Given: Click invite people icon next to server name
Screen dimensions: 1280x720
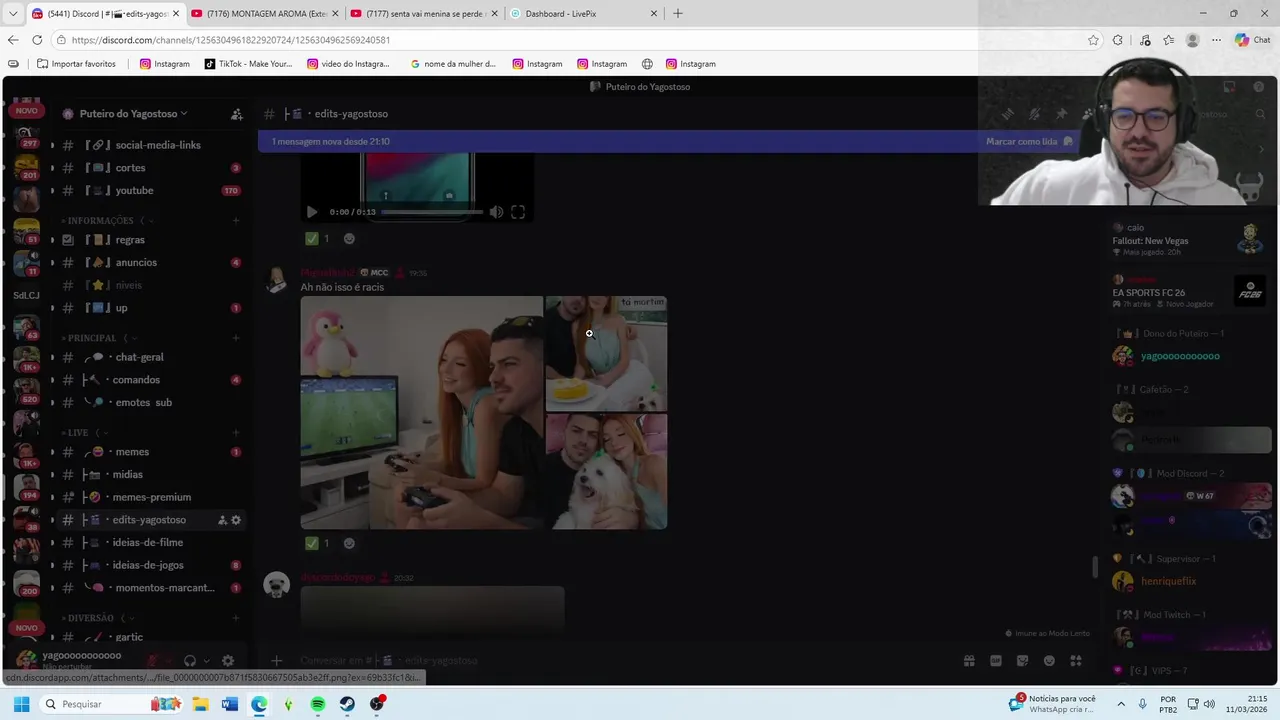Looking at the screenshot, I should (237, 114).
